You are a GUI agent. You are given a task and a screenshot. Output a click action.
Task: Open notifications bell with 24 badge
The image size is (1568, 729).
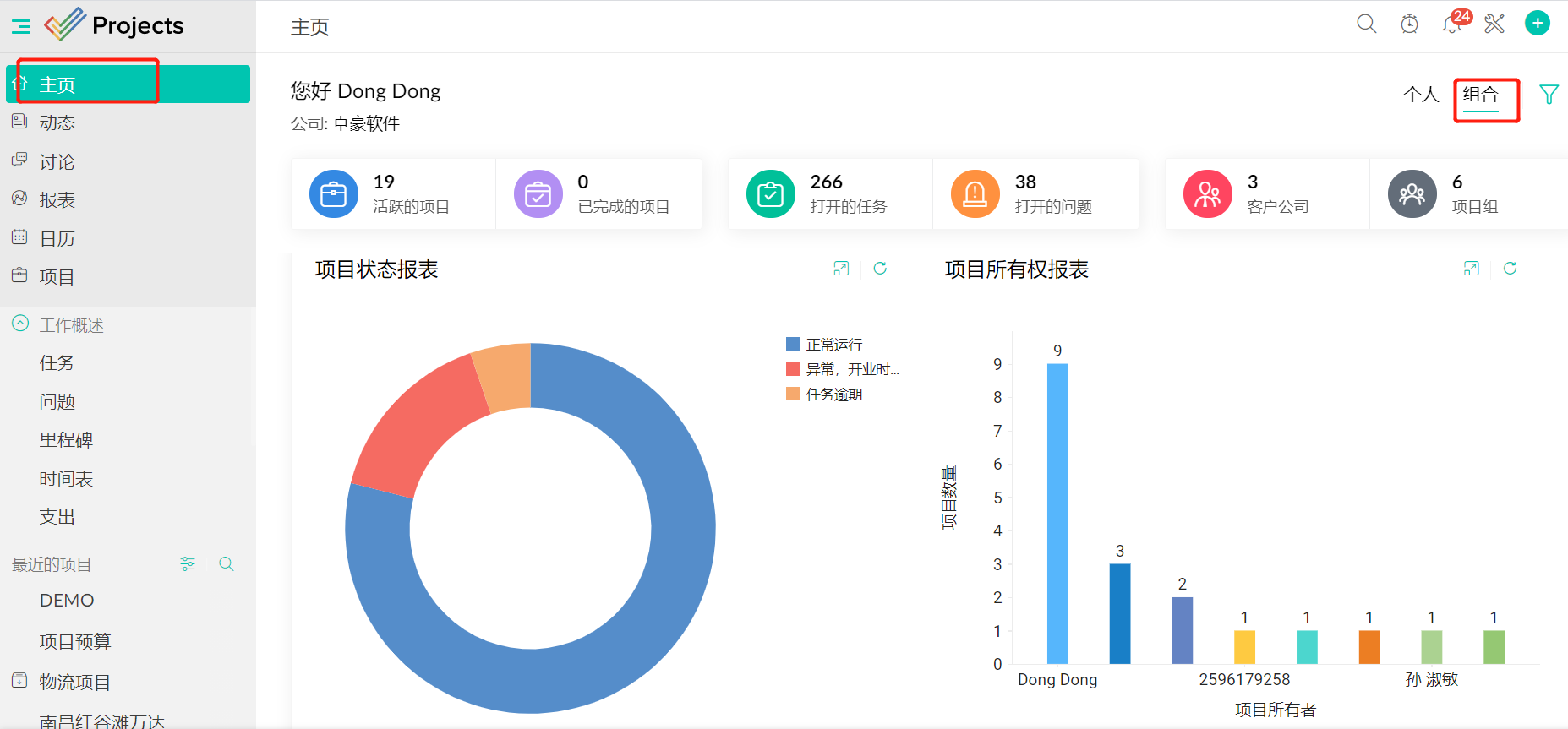coord(1452,24)
